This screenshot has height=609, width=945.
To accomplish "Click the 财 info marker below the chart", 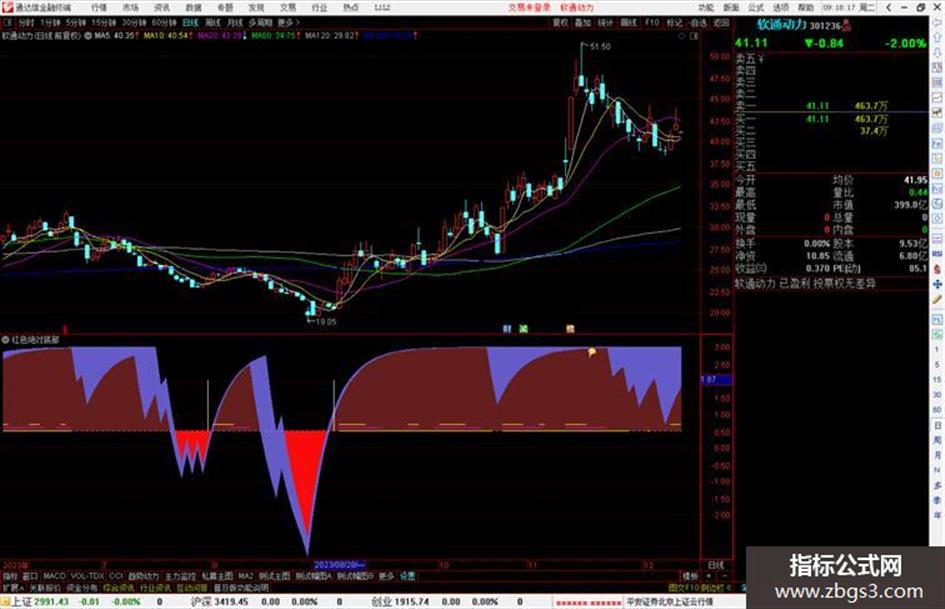I will pyautogui.click(x=507, y=329).
